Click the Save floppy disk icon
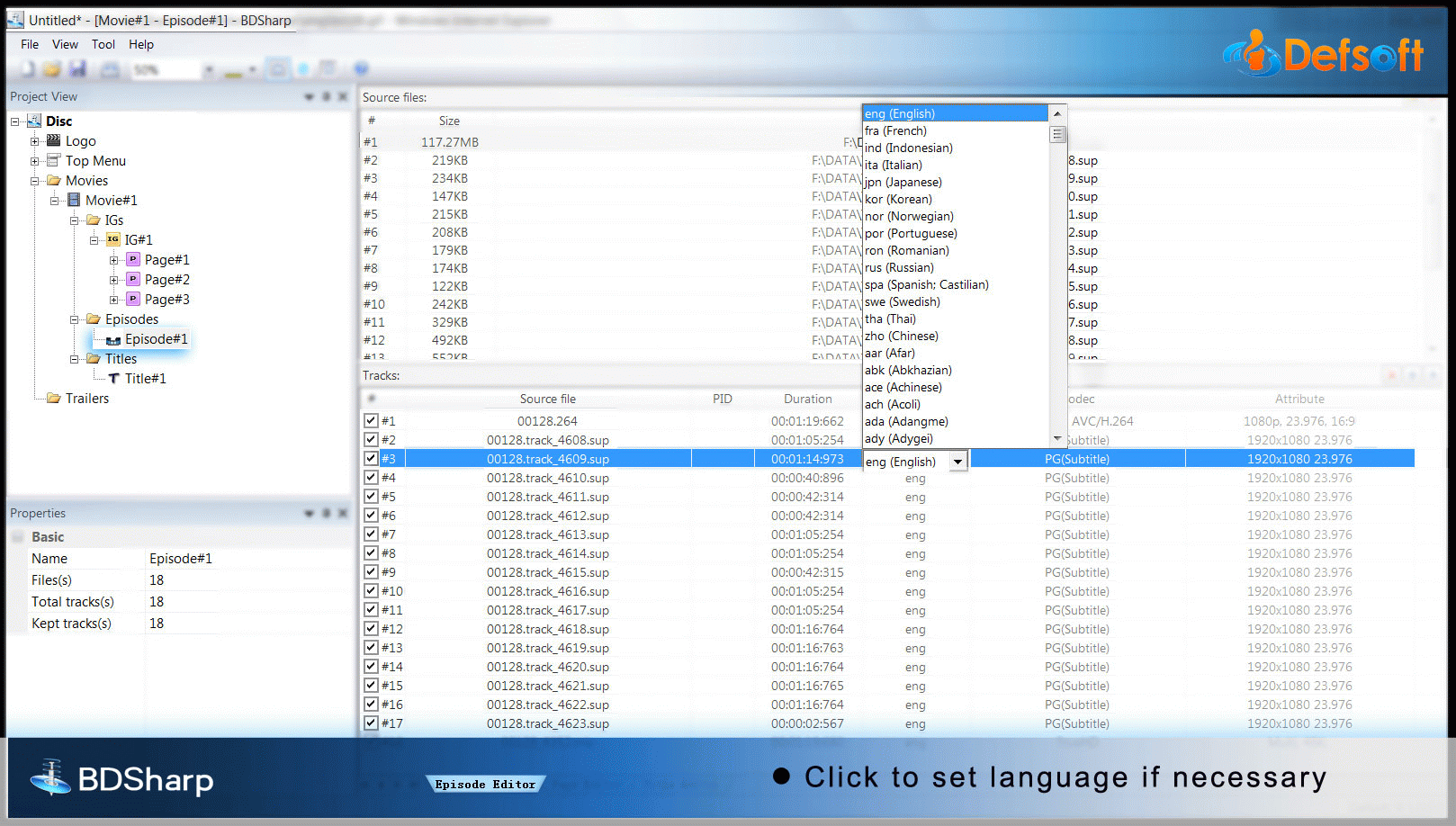Screen dimensions: 1456x826 (77, 69)
